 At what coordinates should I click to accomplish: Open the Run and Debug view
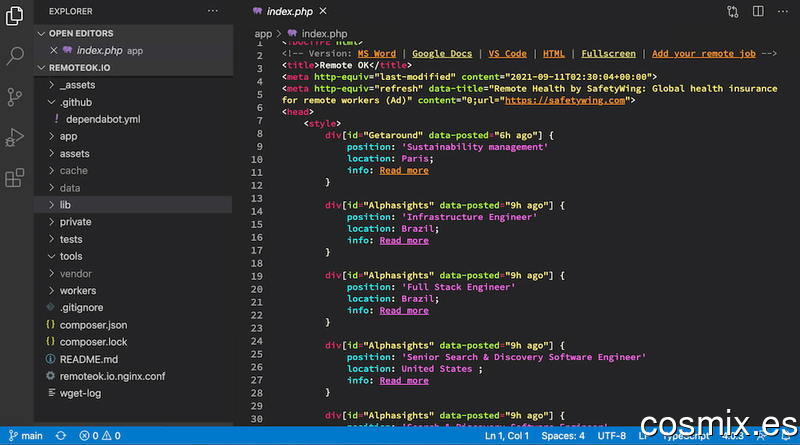14,137
